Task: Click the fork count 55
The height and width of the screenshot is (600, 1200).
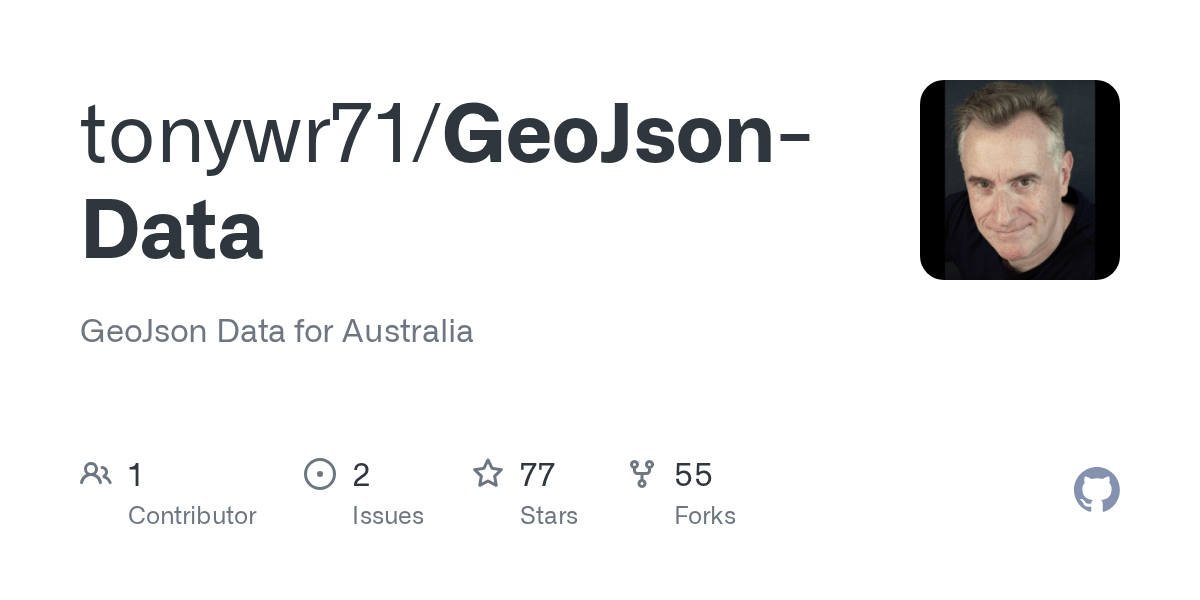Action: pyautogui.click(x=693, y=475)
